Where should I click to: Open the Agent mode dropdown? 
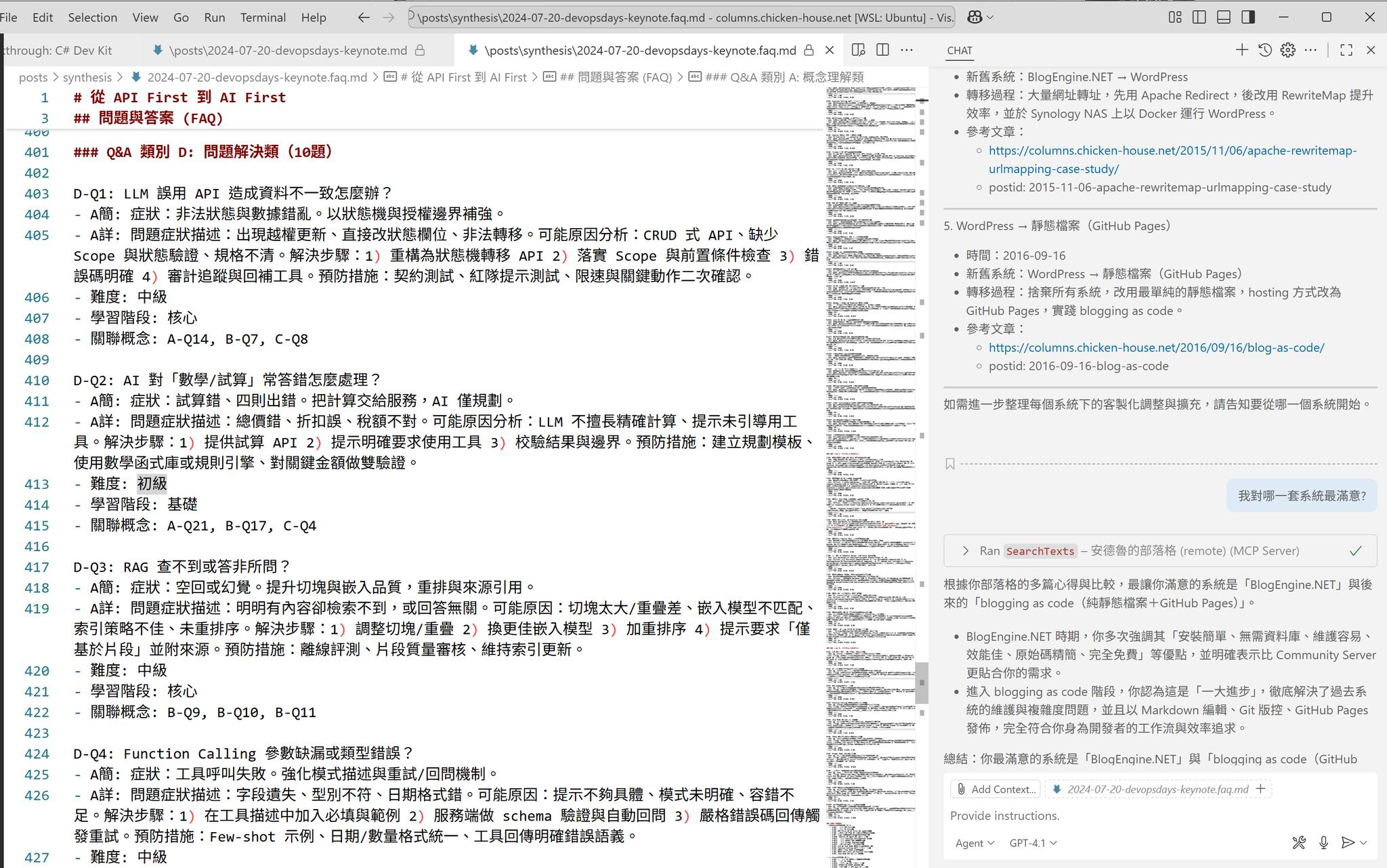point(974,843)
